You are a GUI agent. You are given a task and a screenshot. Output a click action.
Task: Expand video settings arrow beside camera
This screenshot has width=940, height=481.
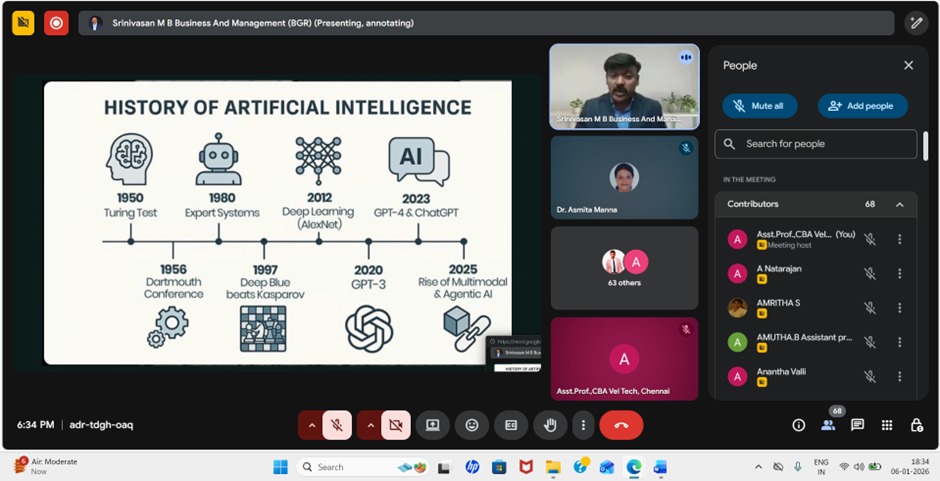click(369, 425)
